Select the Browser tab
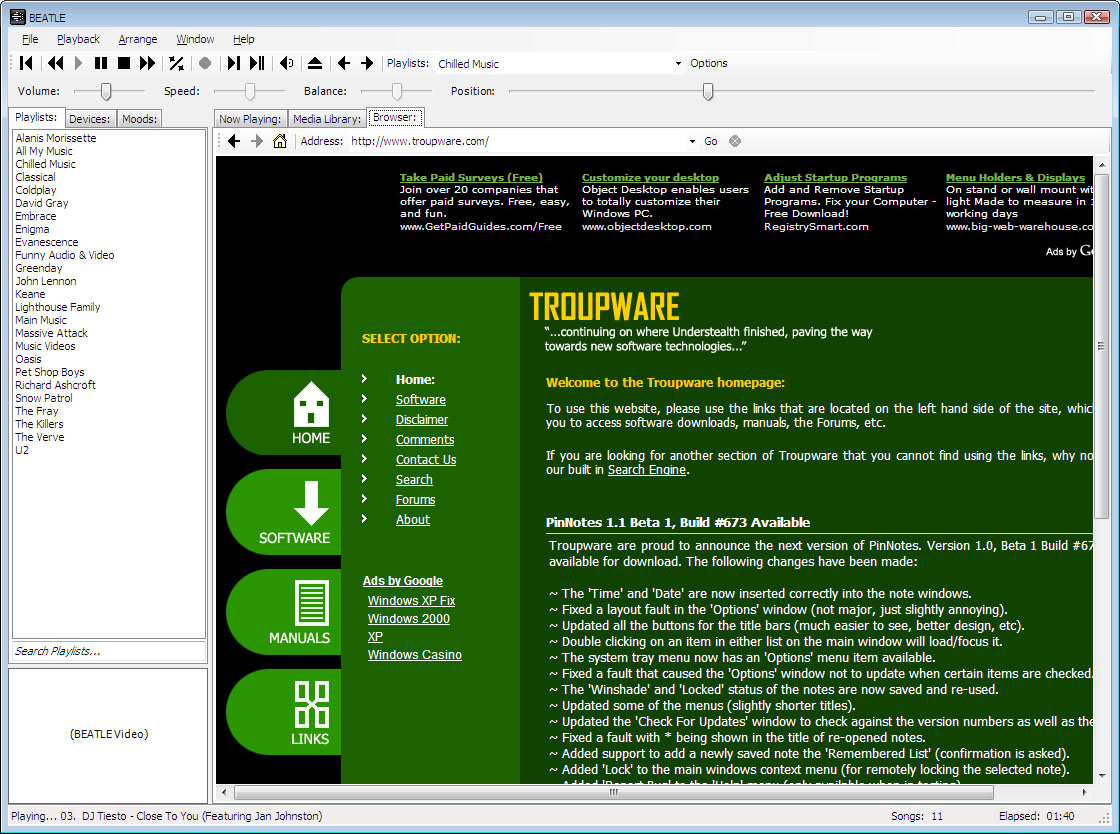1120x834 pixels. tap(395, 117)
